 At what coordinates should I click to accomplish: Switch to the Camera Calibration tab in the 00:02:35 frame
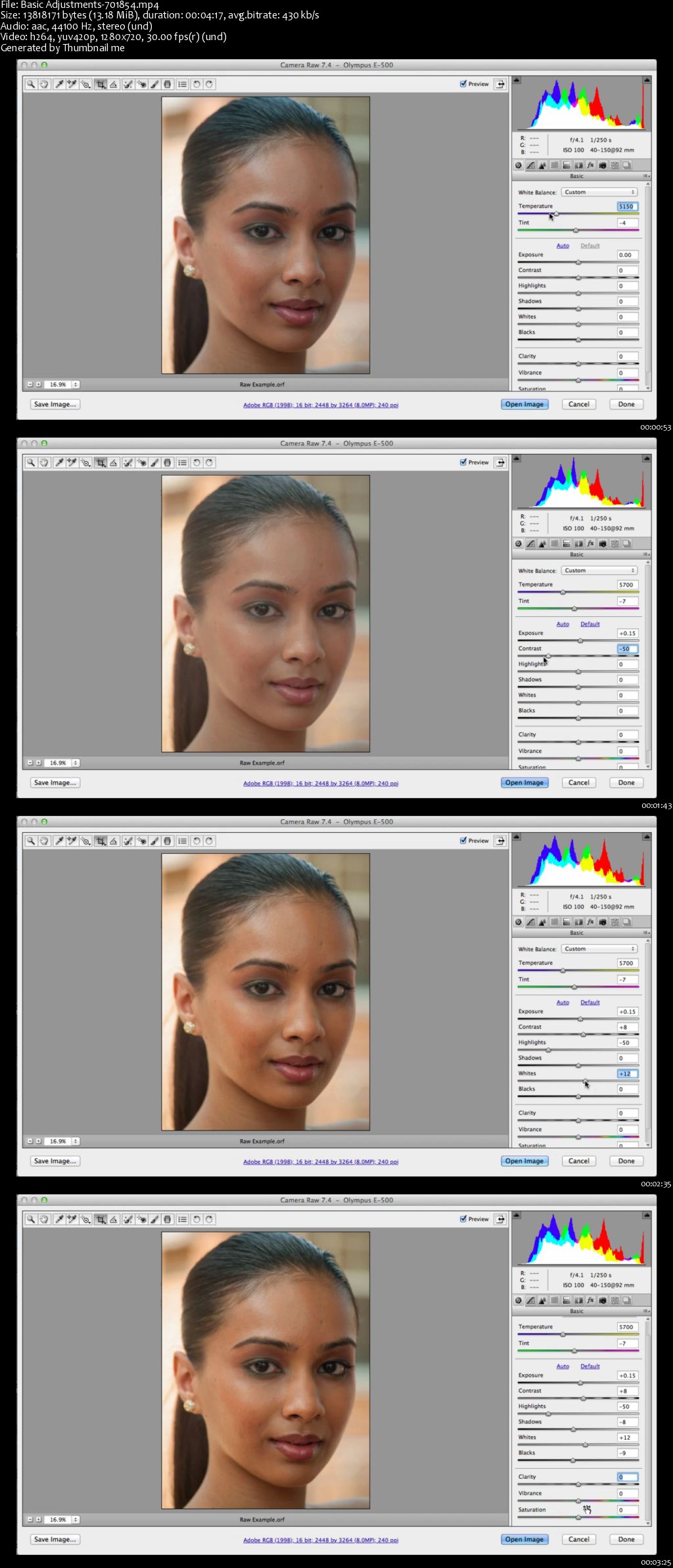(603, 922)
